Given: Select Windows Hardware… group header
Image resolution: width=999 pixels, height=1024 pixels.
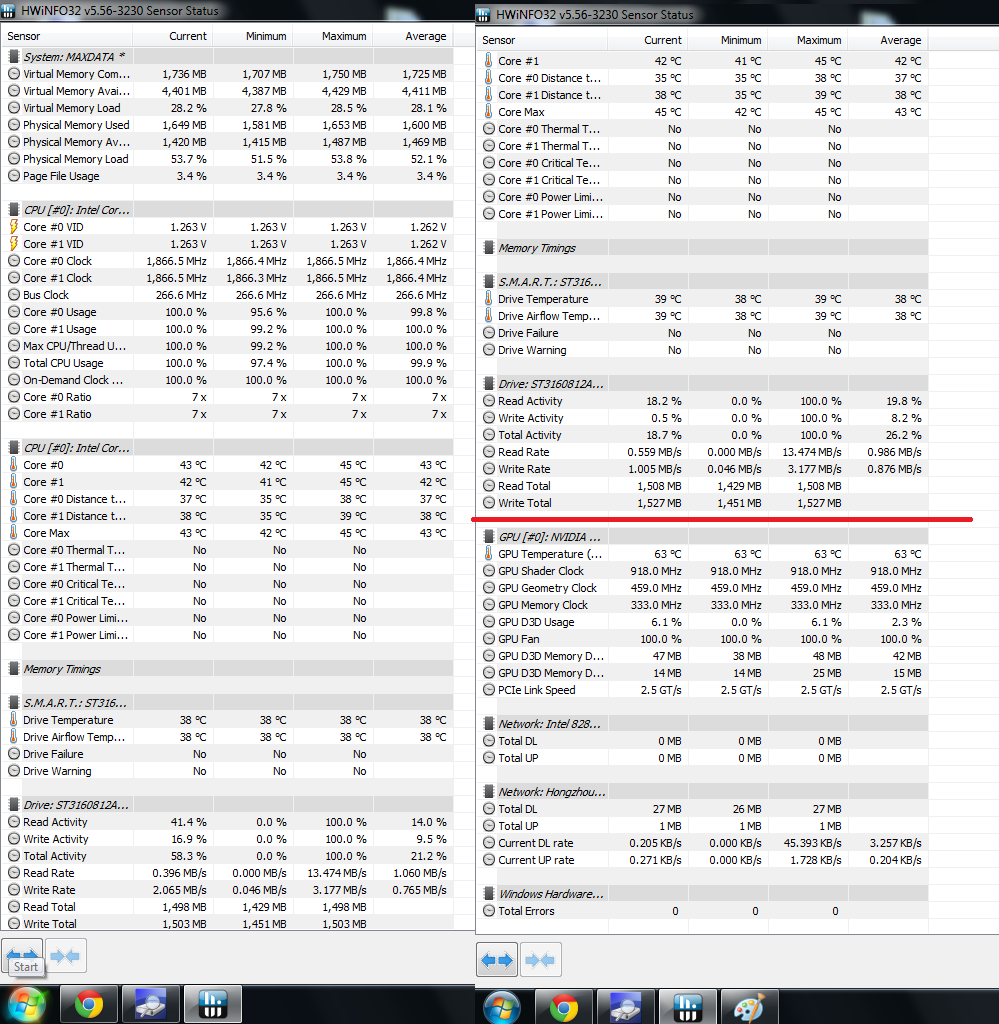Looking at the screenshot, I should (x=703, y=893).
